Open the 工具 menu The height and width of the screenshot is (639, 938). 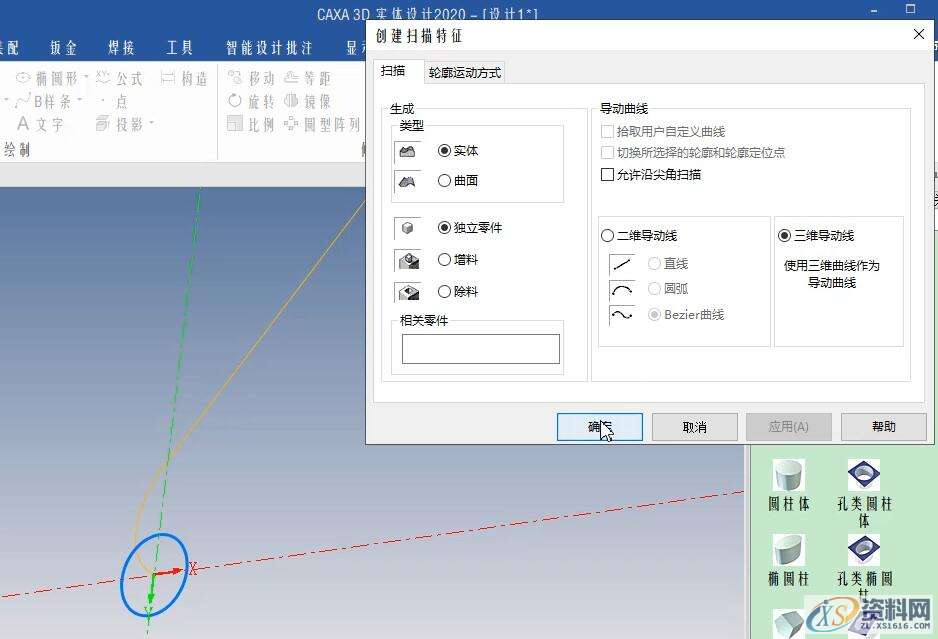pos(179,47)
